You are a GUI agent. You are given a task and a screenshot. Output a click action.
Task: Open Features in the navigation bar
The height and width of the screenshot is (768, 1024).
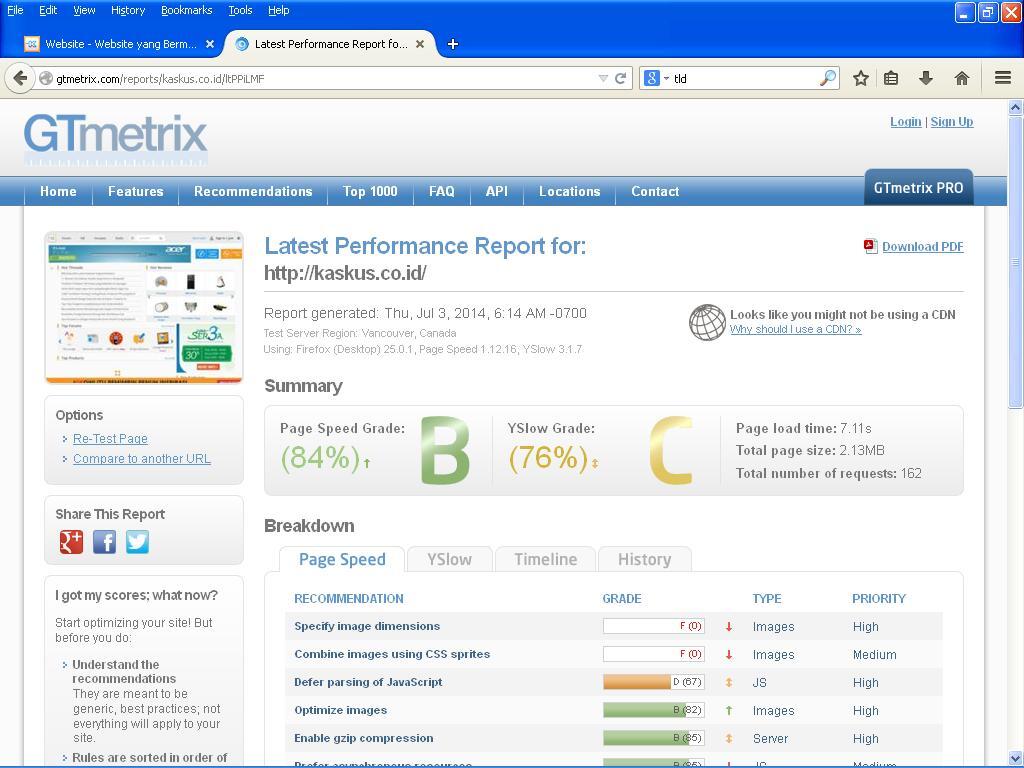tap(136, 191)
